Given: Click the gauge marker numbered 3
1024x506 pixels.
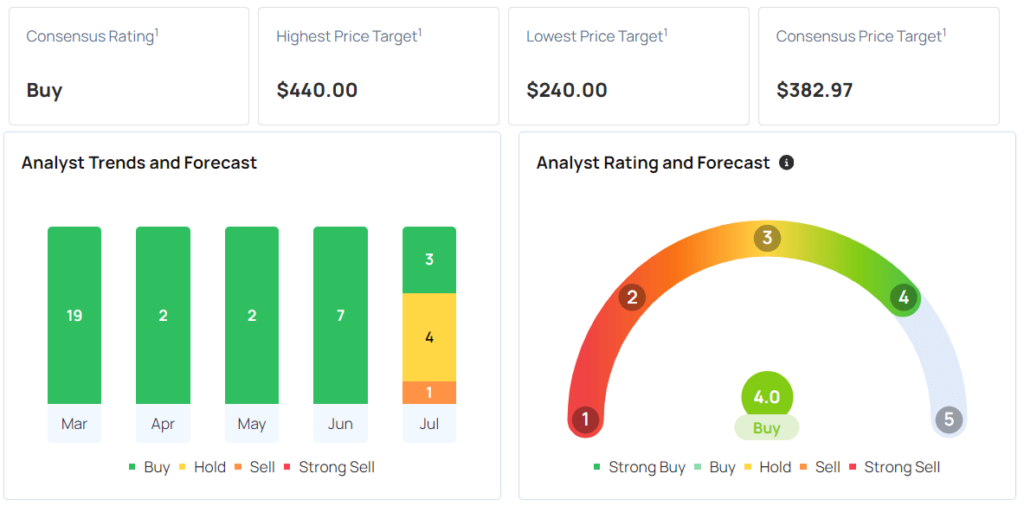Looking at the screenshot, I should click(767, 238).
